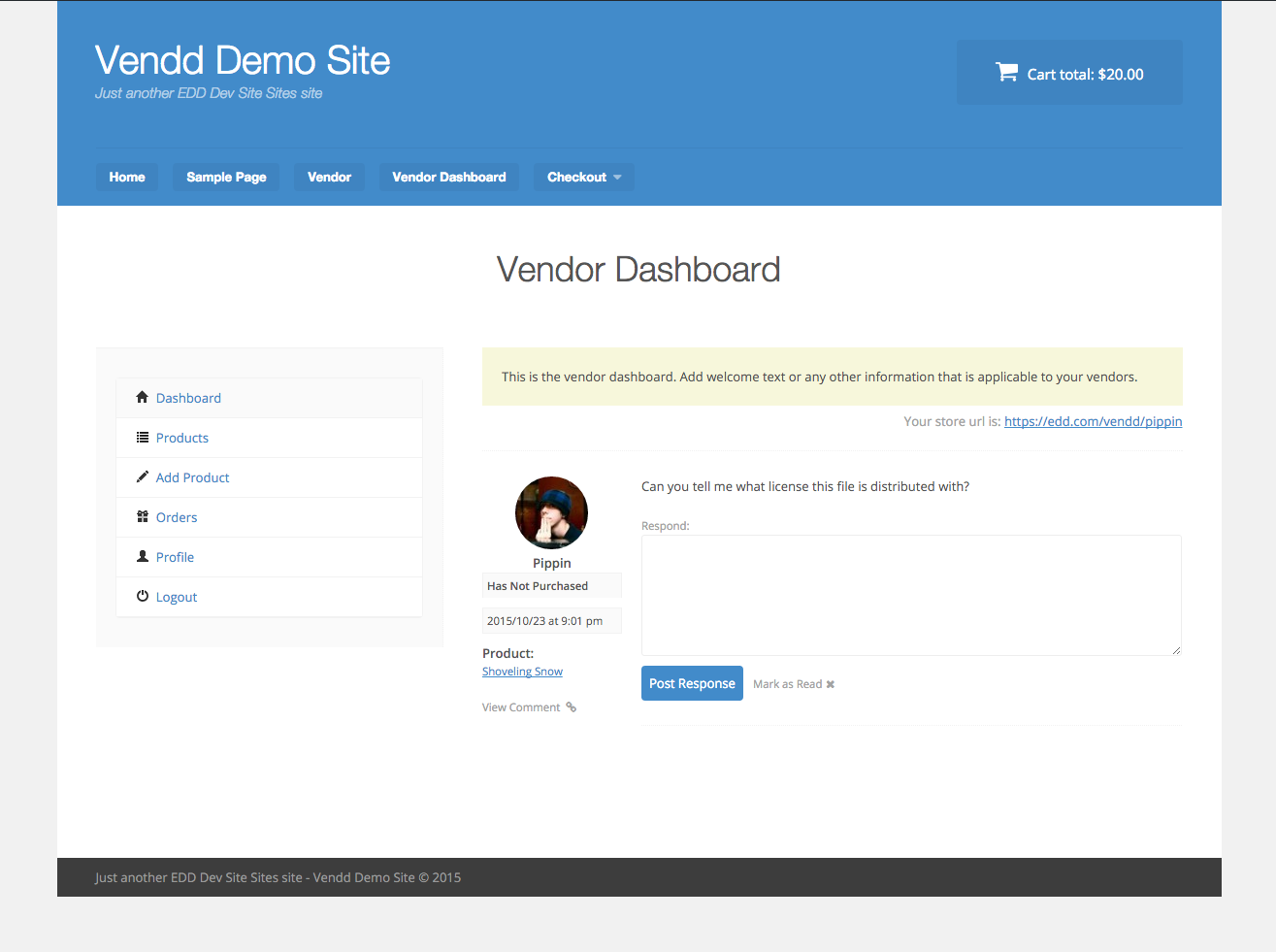Image resolution: width=1276 pixels, height=952 pixels.
Task: Click the pencil icon beside Add Product
Action: [143, 477]
